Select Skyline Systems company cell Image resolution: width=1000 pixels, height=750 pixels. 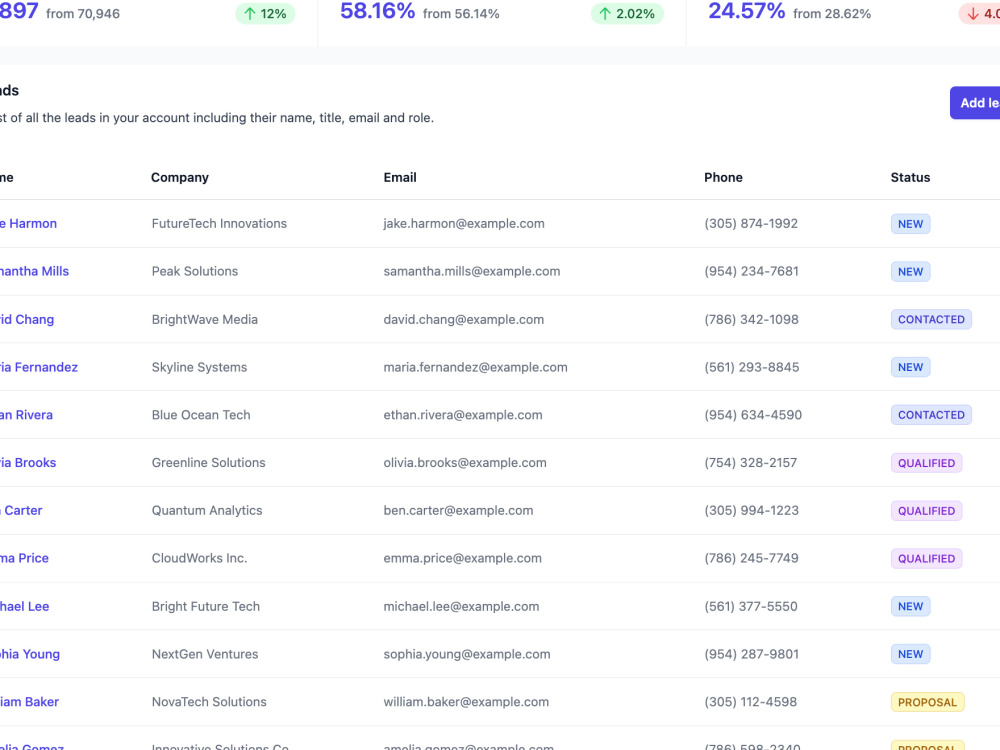[199, 367]
